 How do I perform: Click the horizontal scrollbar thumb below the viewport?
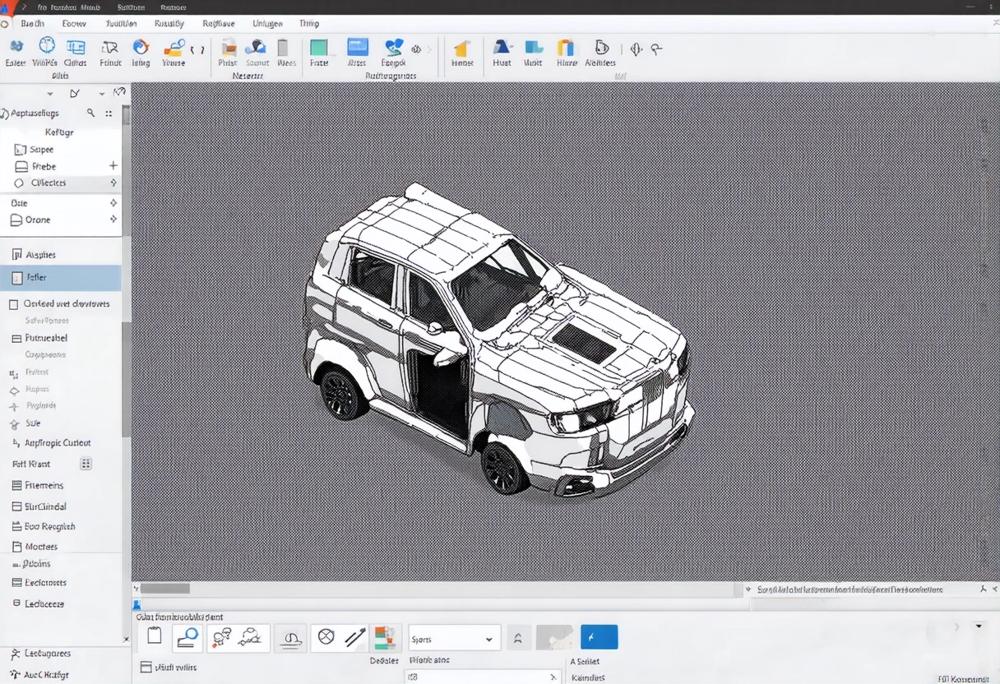pos(164,589)
